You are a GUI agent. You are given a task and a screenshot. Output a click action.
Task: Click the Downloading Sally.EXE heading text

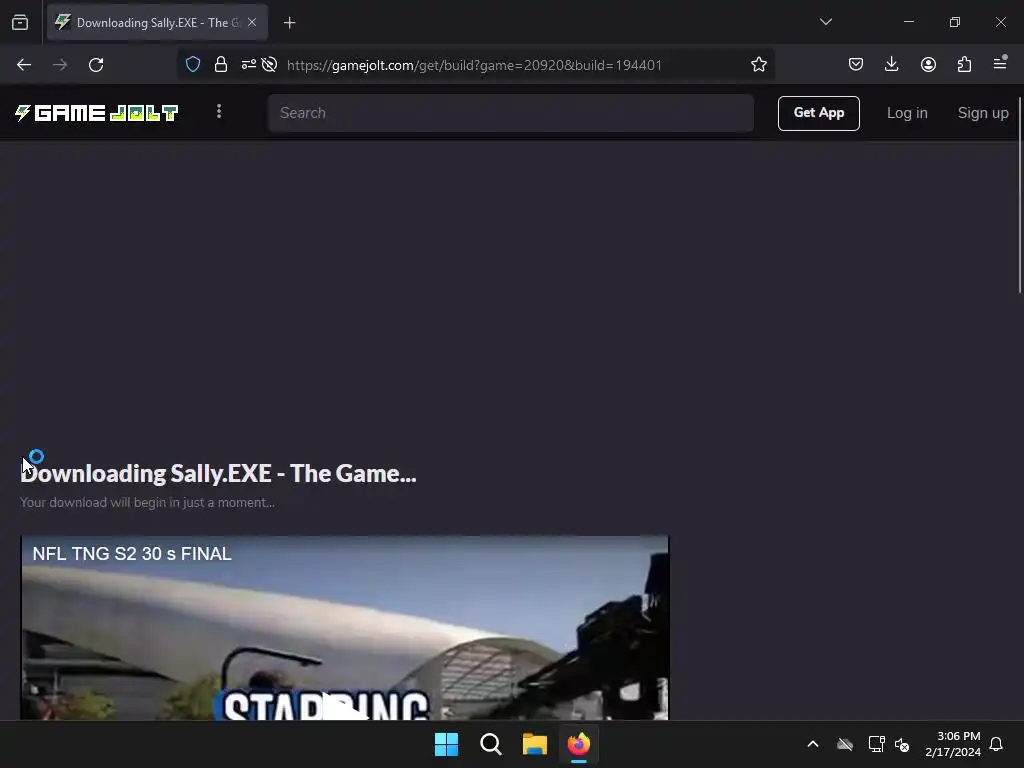pyautogui.click(x=218, y=473)
